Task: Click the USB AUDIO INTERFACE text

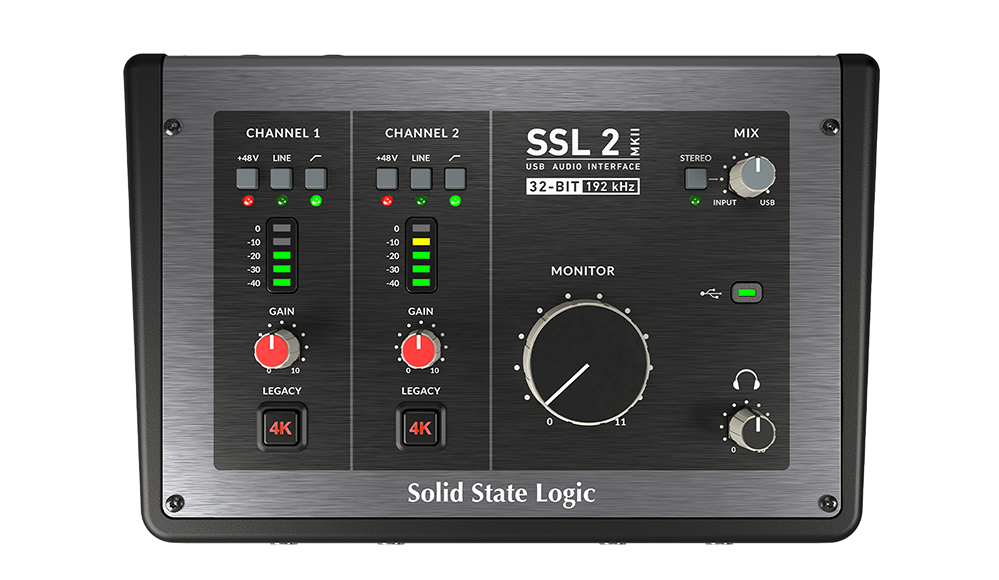Action: (x=583, y=166)
